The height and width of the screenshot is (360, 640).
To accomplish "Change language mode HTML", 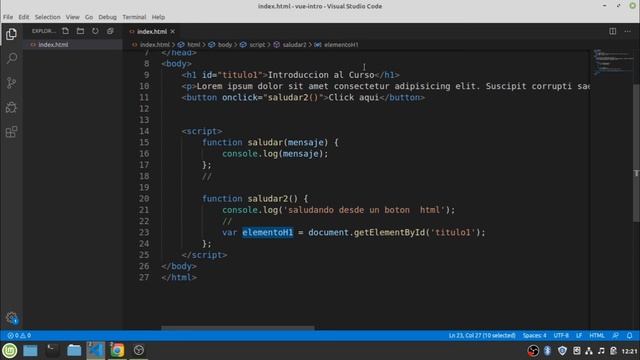I will click(x=597, y=336).
